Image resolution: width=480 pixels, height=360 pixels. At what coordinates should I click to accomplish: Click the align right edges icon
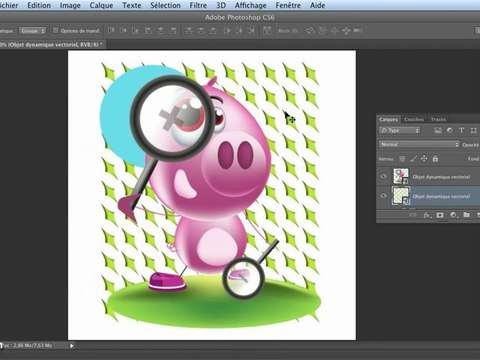[173, 31]
